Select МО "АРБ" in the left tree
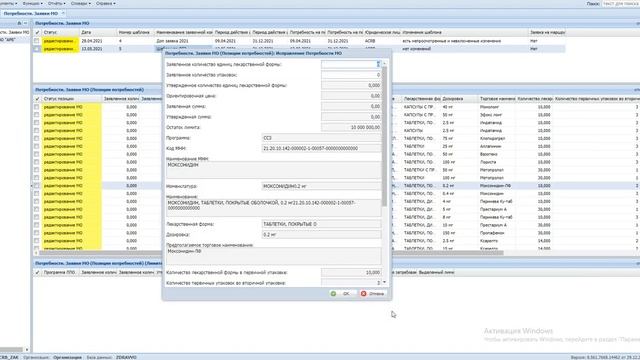The width and height of the screenshot is (640, 360). click(x=8, y=40)
